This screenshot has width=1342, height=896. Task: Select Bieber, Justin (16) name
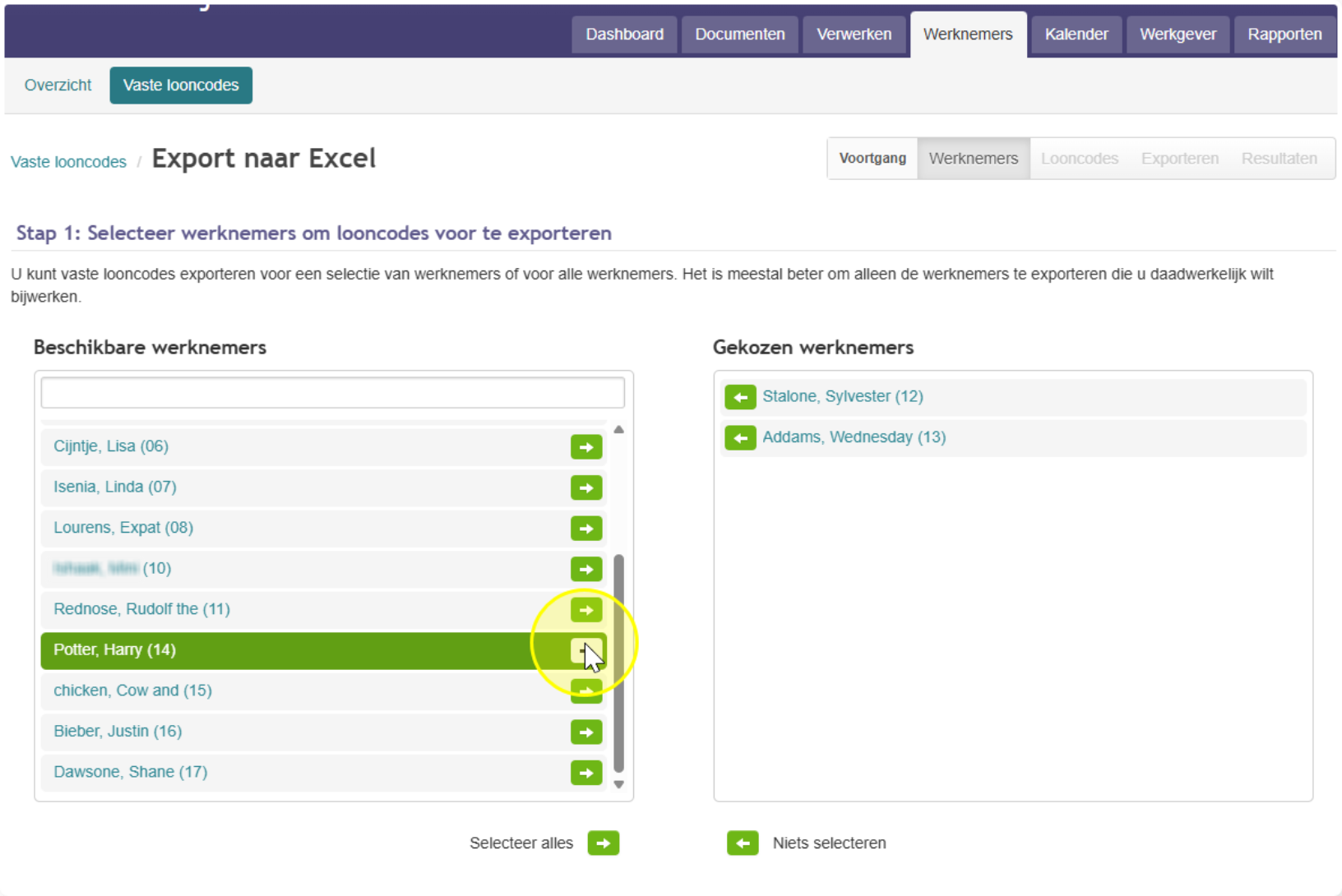click(118, 731)
